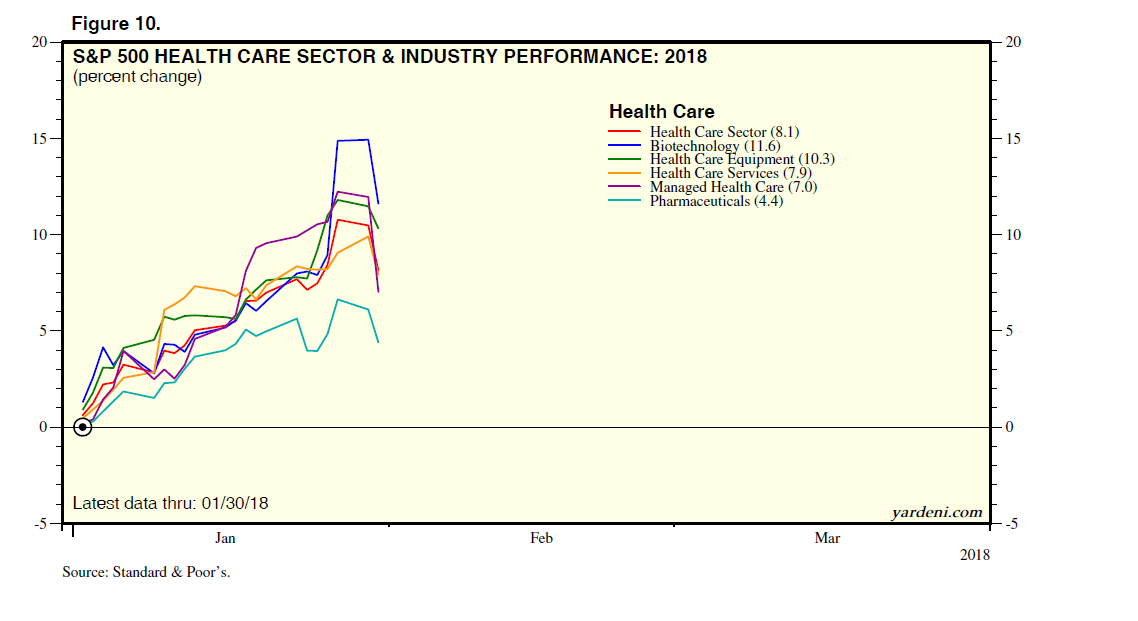Click the Latest data thru 01/30/18 note
This screenshot has width=1138, height=621.
pyautogui.click(x=170, y=503)
